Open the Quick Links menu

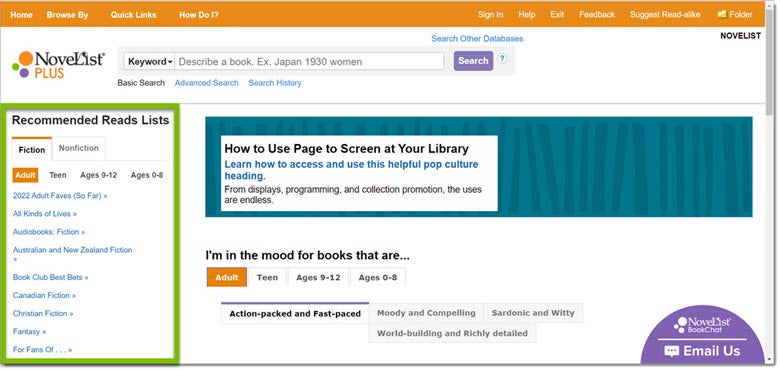point(133,14)
